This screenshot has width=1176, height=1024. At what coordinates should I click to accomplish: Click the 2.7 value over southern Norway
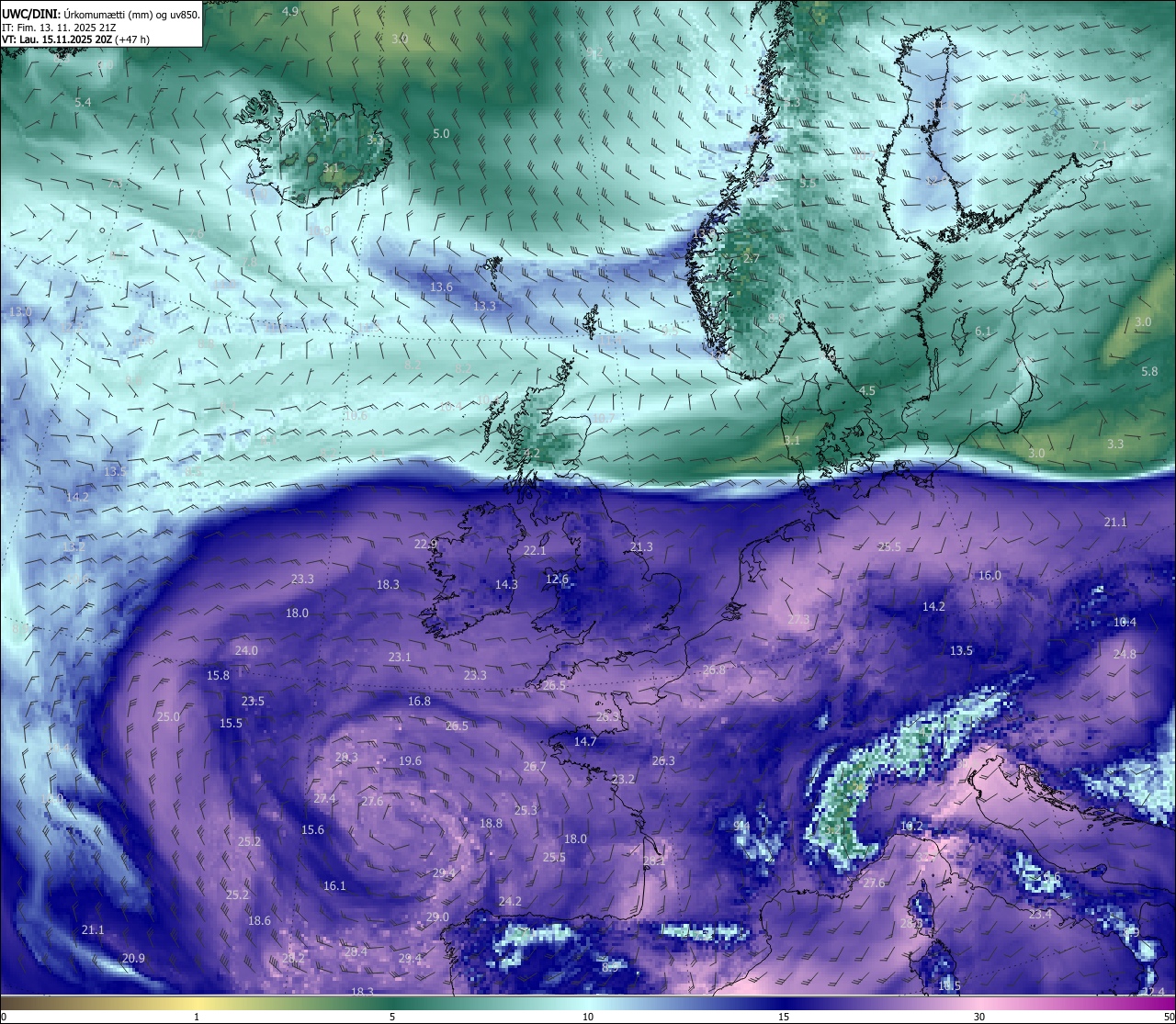click(x=751, y=258)
